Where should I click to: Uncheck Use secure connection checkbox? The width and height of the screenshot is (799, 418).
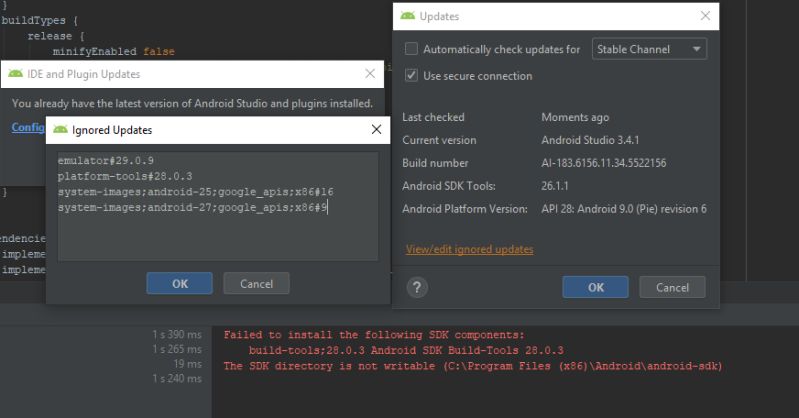click(411, 75)
